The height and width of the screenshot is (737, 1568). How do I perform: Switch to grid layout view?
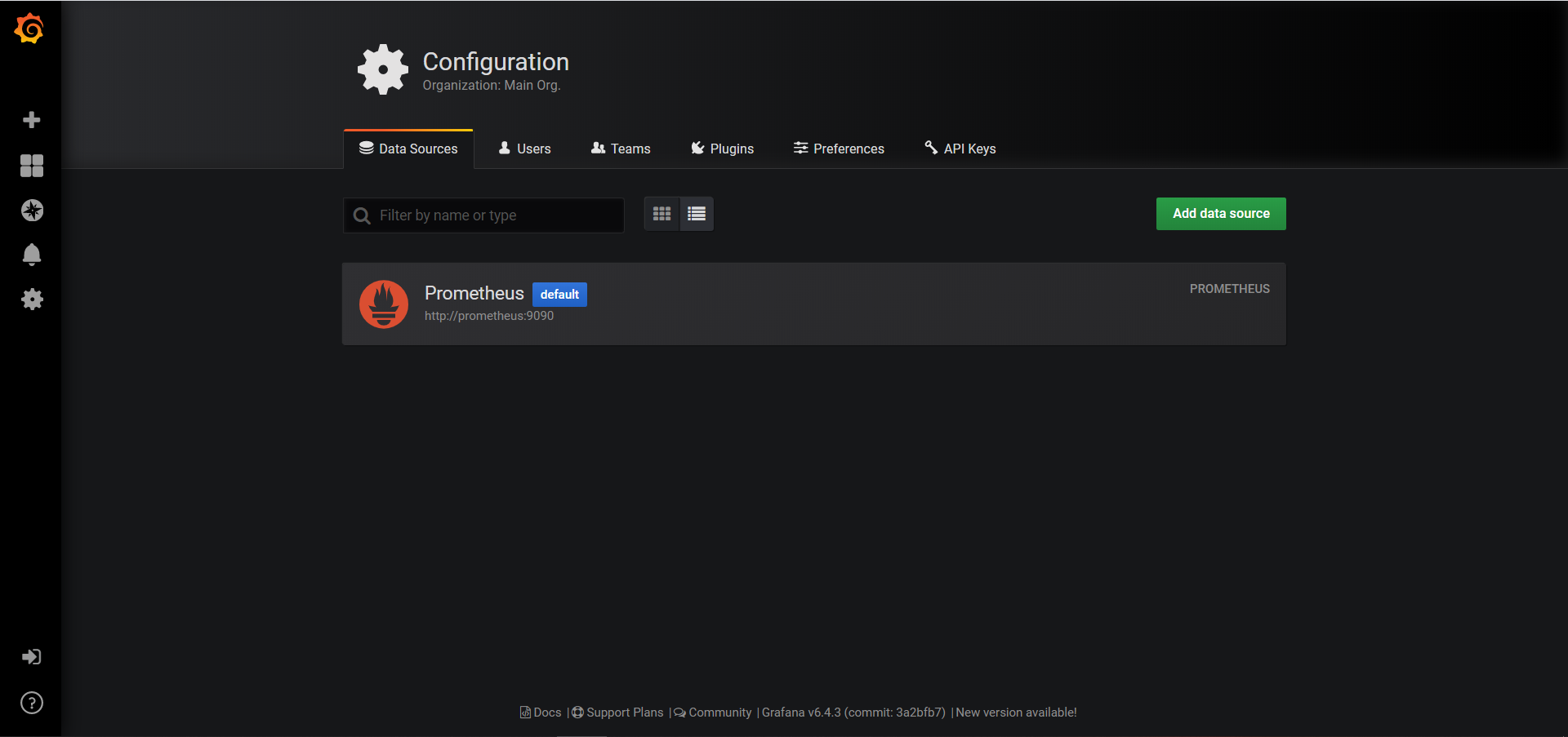click(661, 214)
